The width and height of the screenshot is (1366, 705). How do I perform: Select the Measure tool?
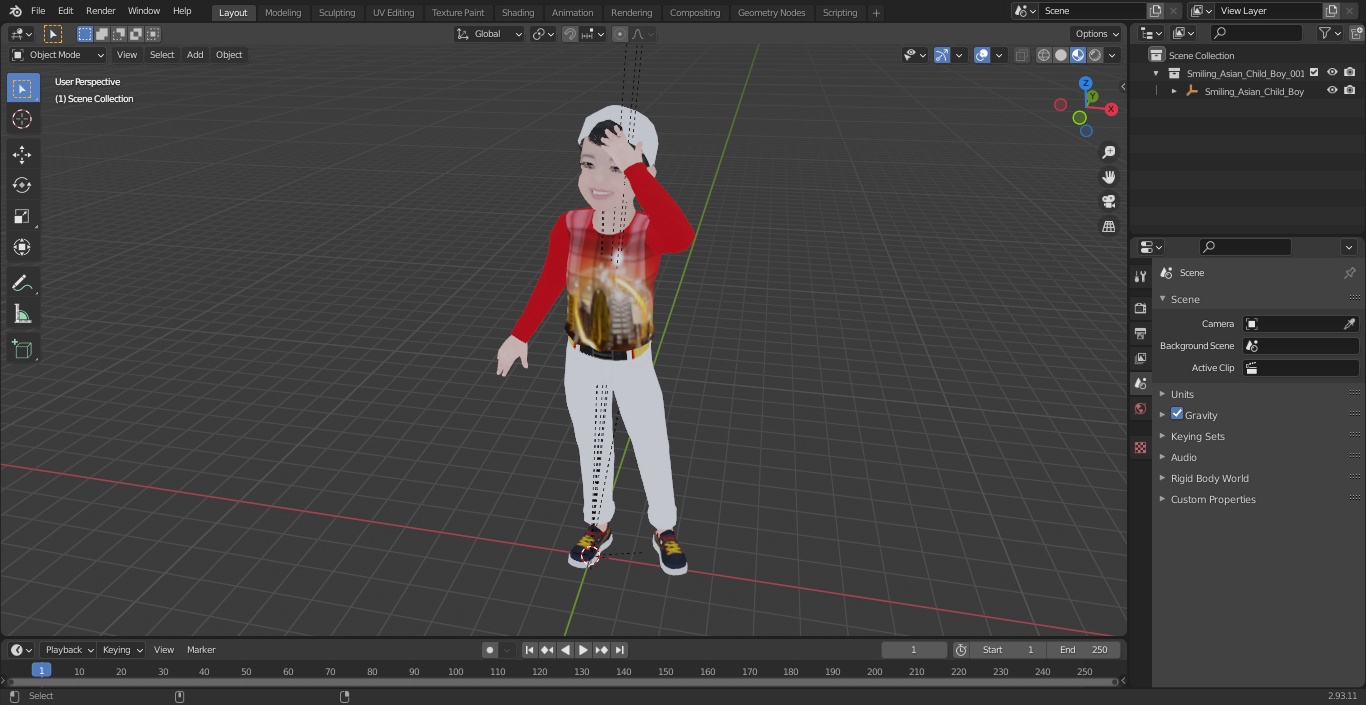pos(22,314)
